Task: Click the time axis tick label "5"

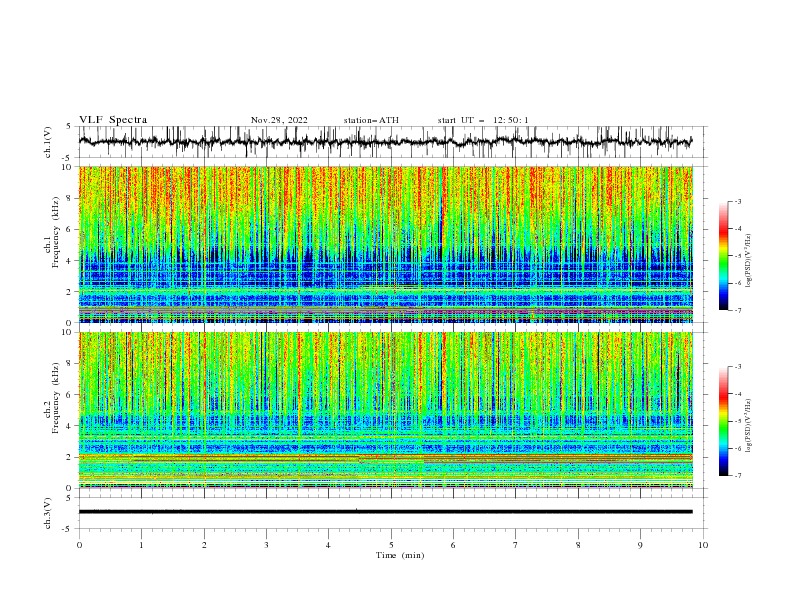Action: click(x=391, y=545)
